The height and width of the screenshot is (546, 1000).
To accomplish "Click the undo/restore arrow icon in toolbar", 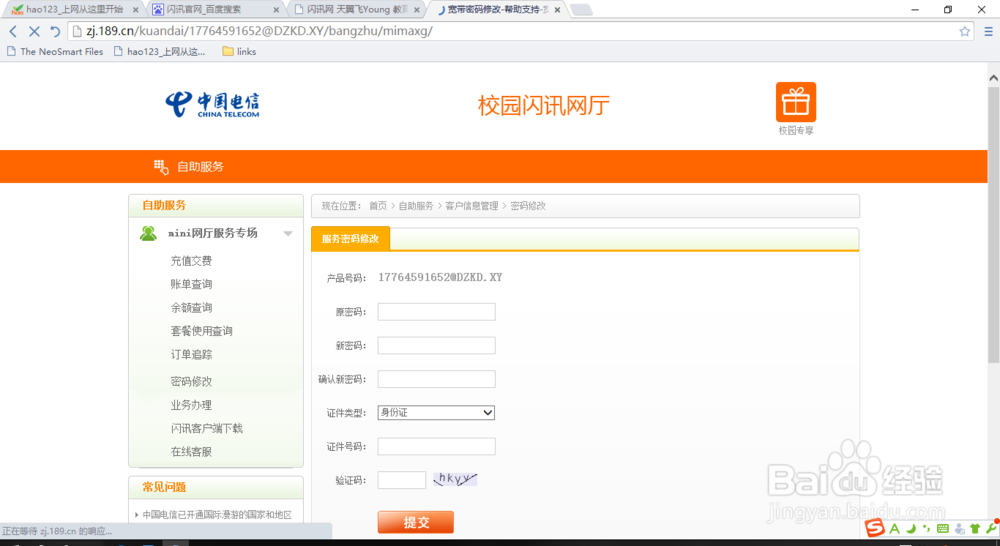I will (55, 31).
